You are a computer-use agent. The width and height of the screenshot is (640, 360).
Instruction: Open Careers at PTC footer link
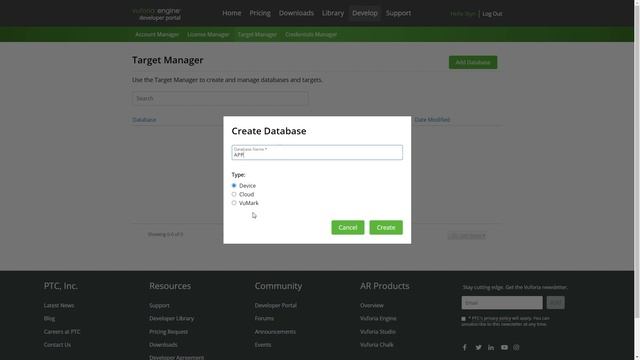pyautogui.click(x=62, y=332)
